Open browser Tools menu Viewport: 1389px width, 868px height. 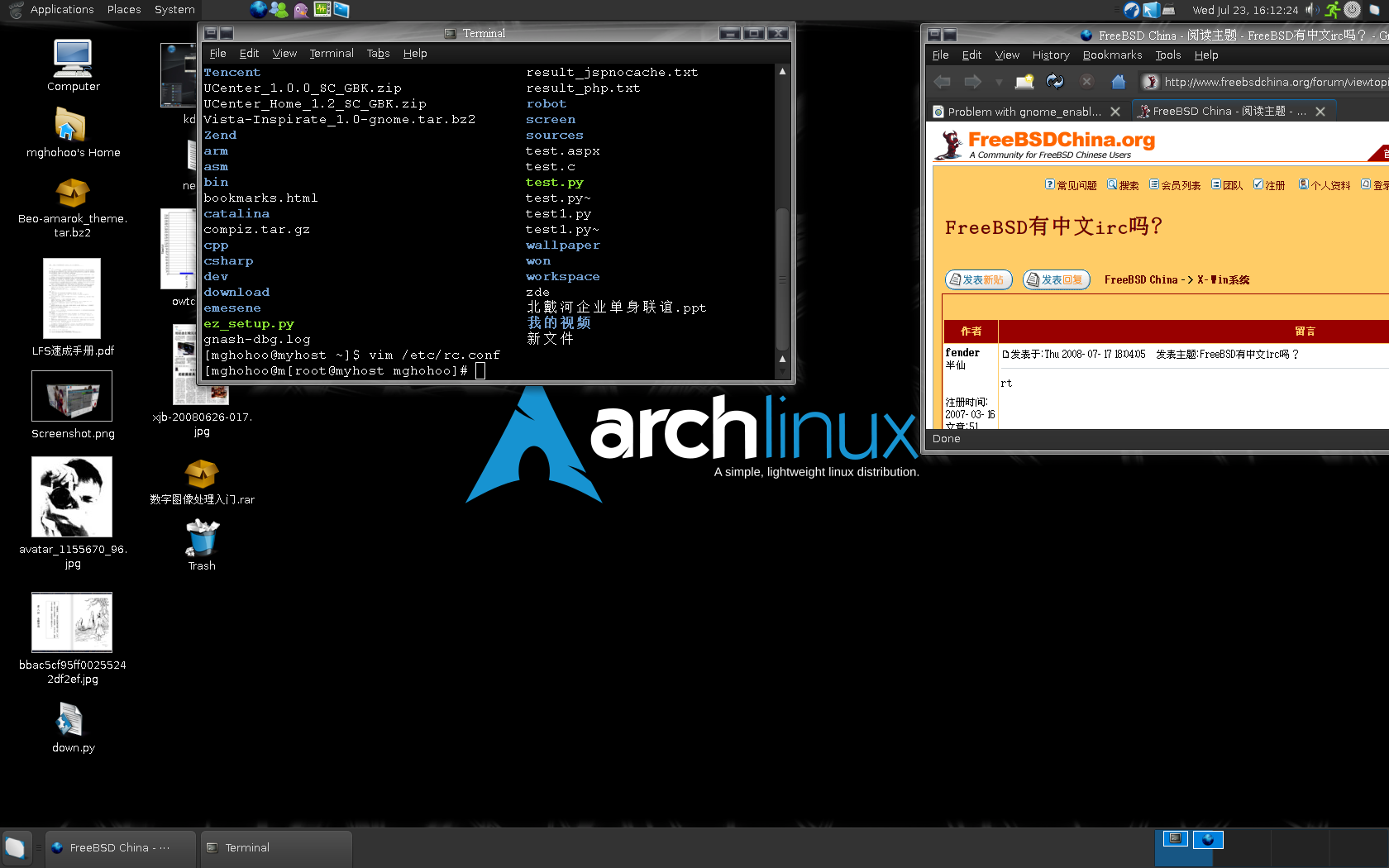coord(1167,55)
